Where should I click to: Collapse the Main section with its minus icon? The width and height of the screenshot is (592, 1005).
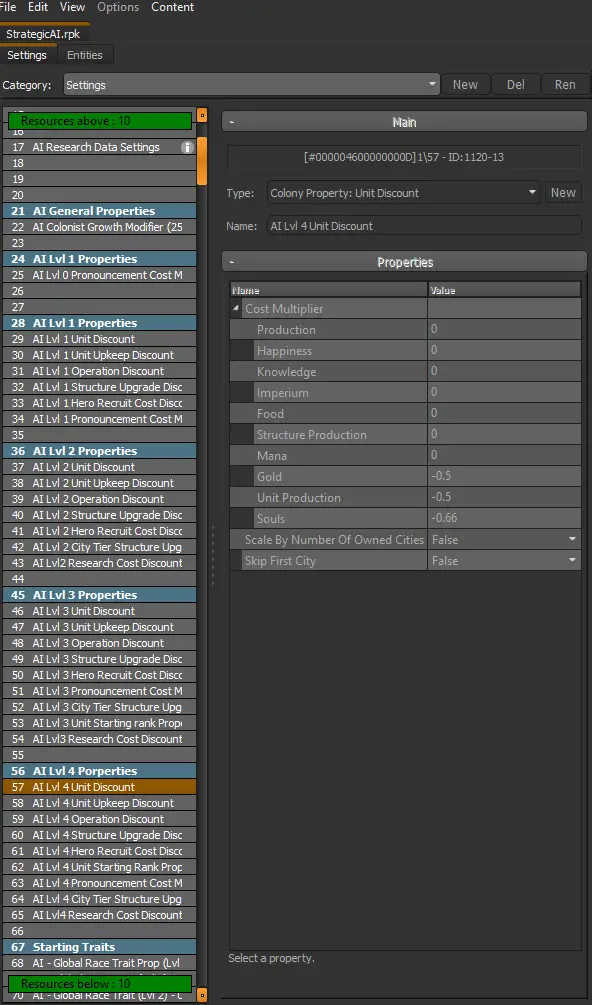tap(232, 122)
